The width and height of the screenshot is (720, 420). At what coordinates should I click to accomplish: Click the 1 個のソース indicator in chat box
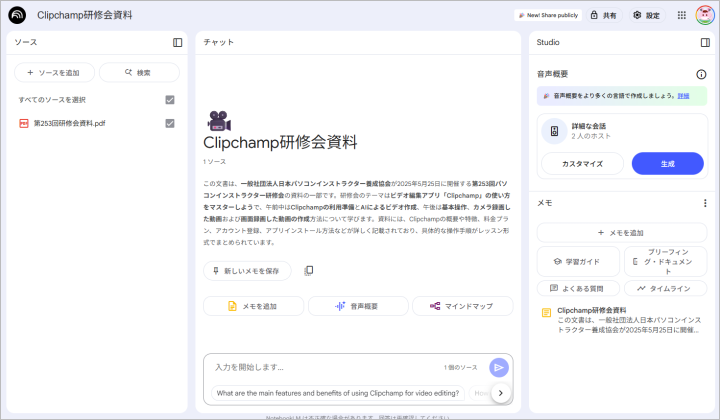tap(461, 367)
